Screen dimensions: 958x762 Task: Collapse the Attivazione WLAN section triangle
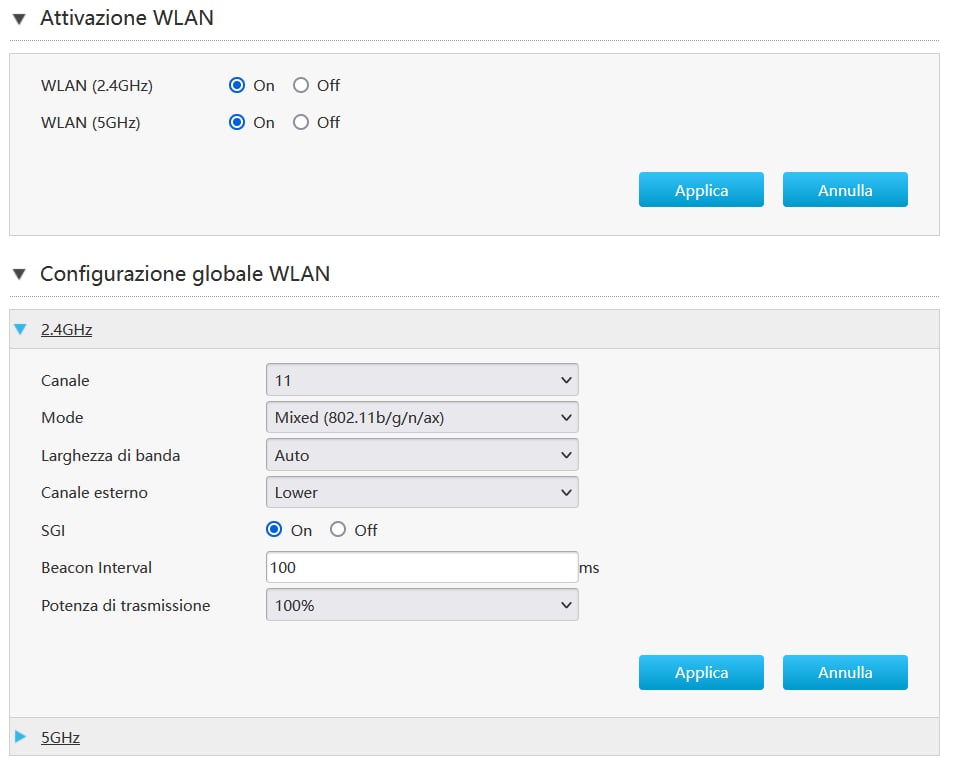point(18,18)
